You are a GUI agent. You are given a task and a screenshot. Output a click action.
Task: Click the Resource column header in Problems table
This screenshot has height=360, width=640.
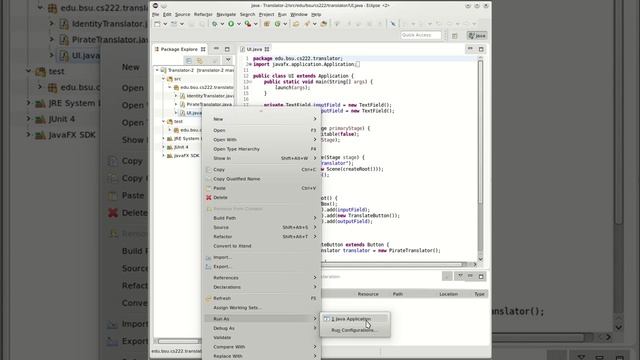tap(368, 294)
